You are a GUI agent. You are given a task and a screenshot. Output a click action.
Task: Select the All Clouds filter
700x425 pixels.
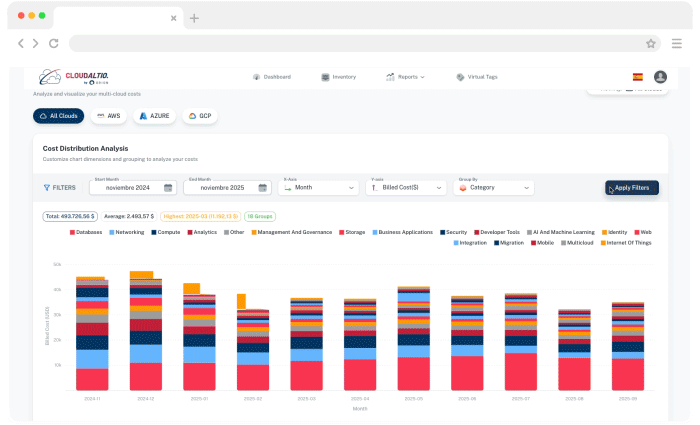point(58,116)
